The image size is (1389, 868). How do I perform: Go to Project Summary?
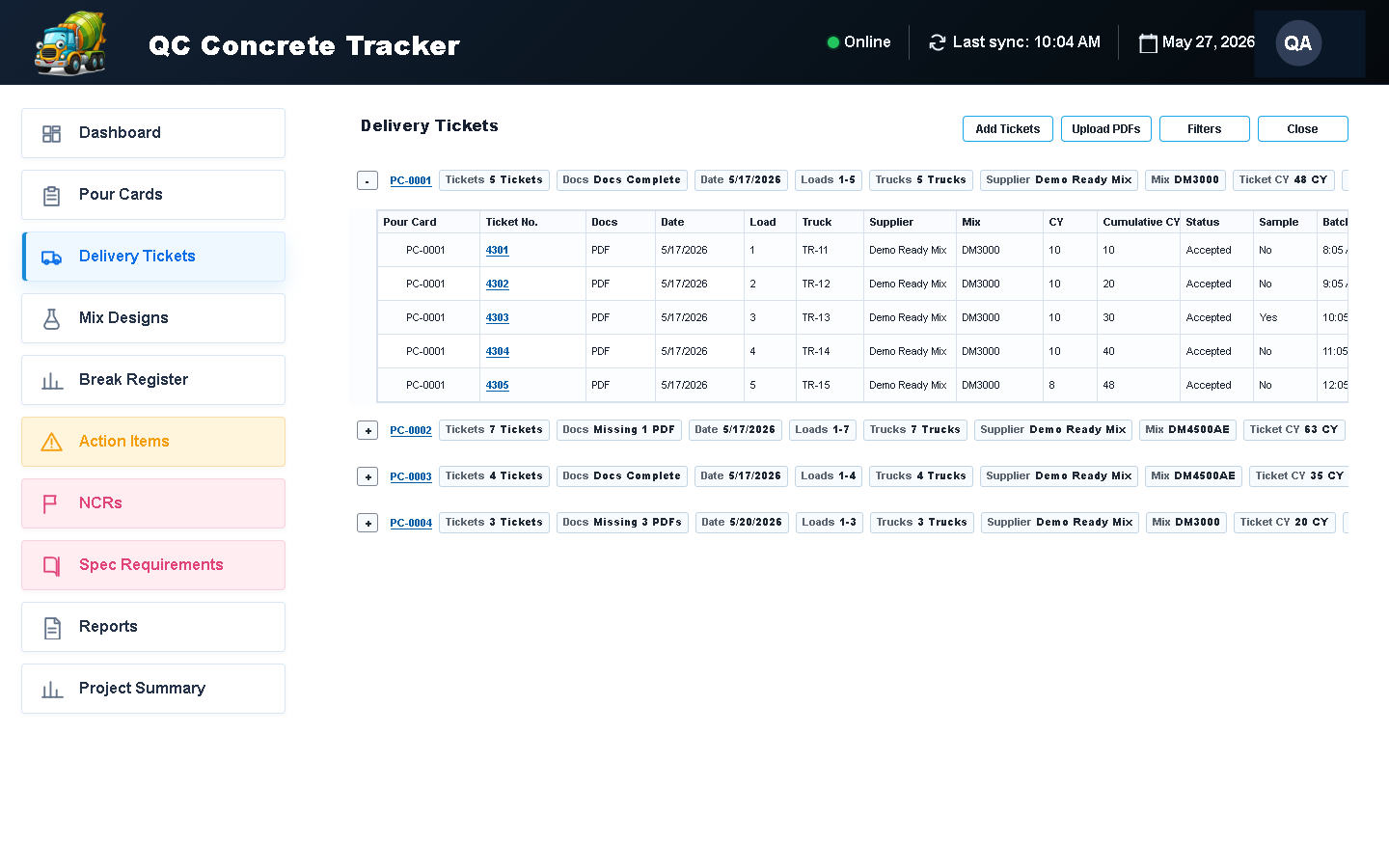[x=153, y=689]
